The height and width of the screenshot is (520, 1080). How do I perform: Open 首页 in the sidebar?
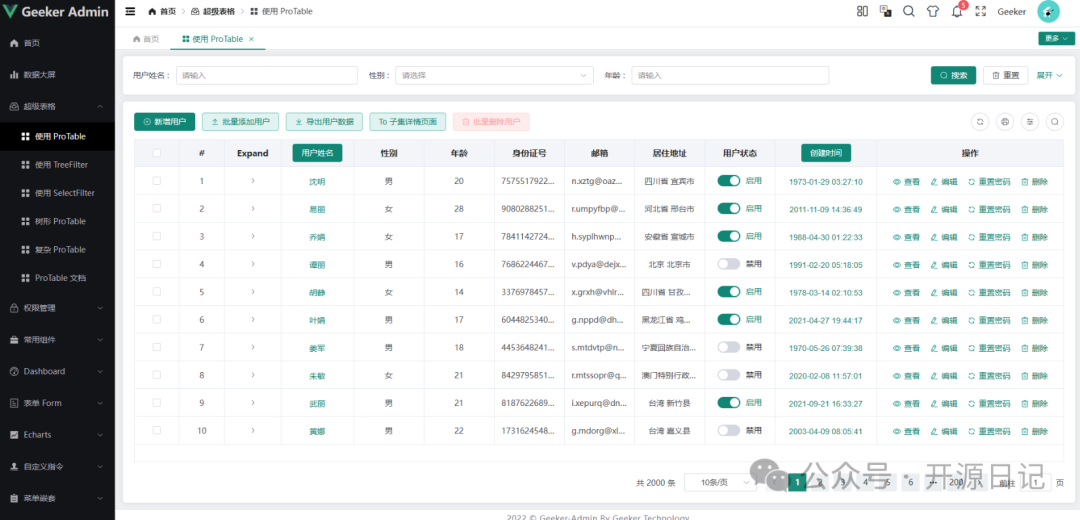tap(57, 43)
